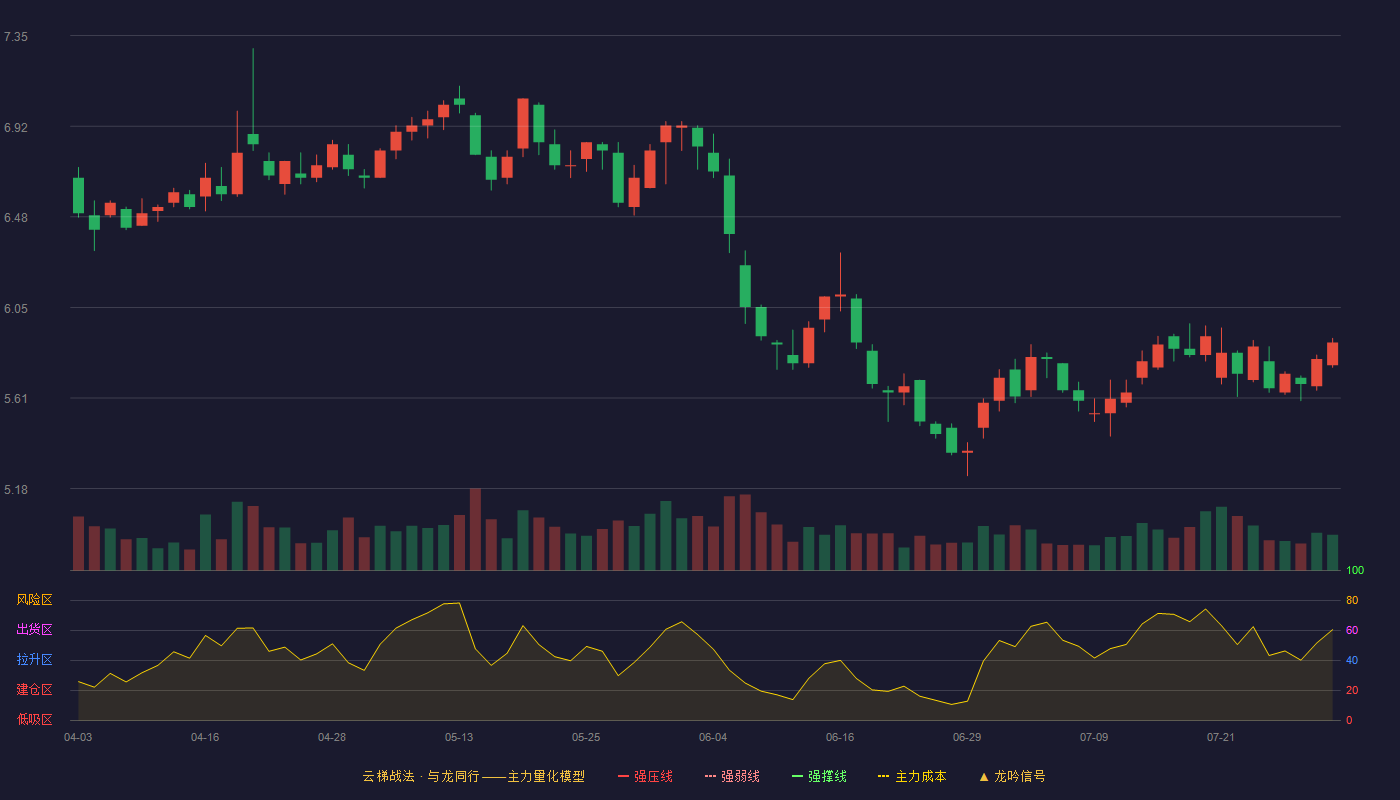Click the 6.92 price axis label
This screenshot has width=1400, height=800.
click(x=16, y=128)
